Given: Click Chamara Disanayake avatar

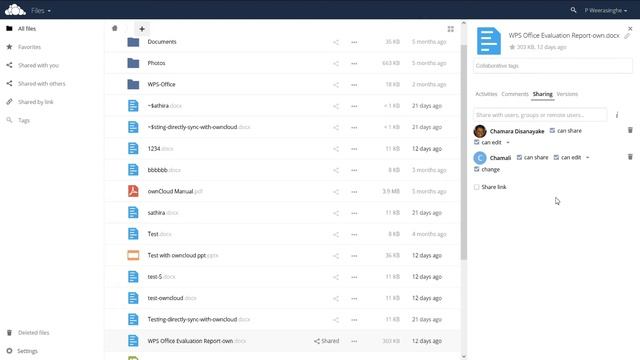Looking at the screenshot, I should [480, 131].
